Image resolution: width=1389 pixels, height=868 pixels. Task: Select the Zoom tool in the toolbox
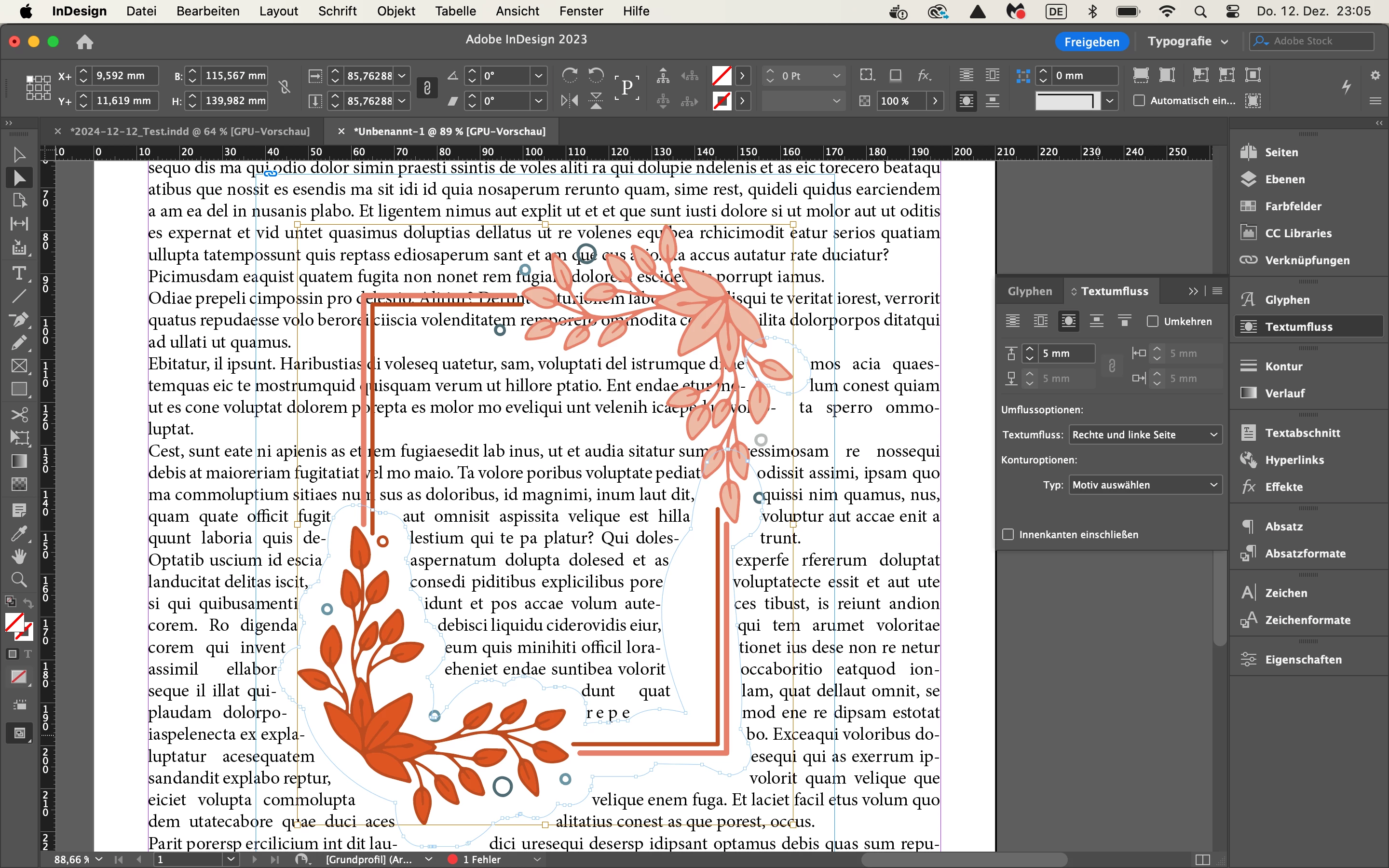point(19,579)
